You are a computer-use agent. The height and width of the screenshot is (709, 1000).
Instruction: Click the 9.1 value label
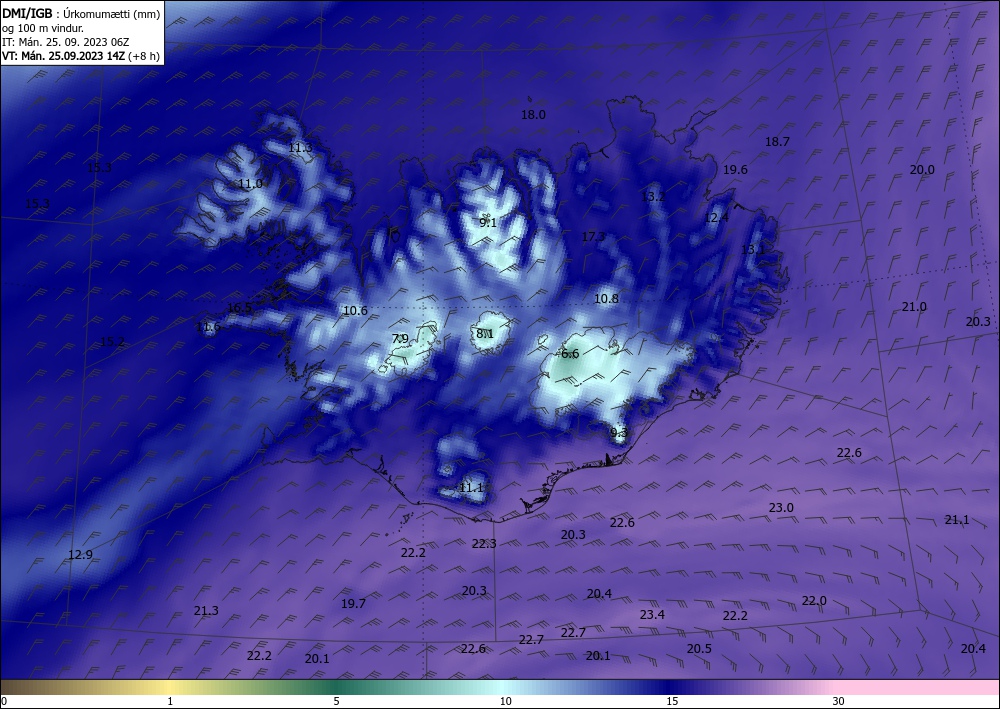pyautogui.click(x=488, y=223)
